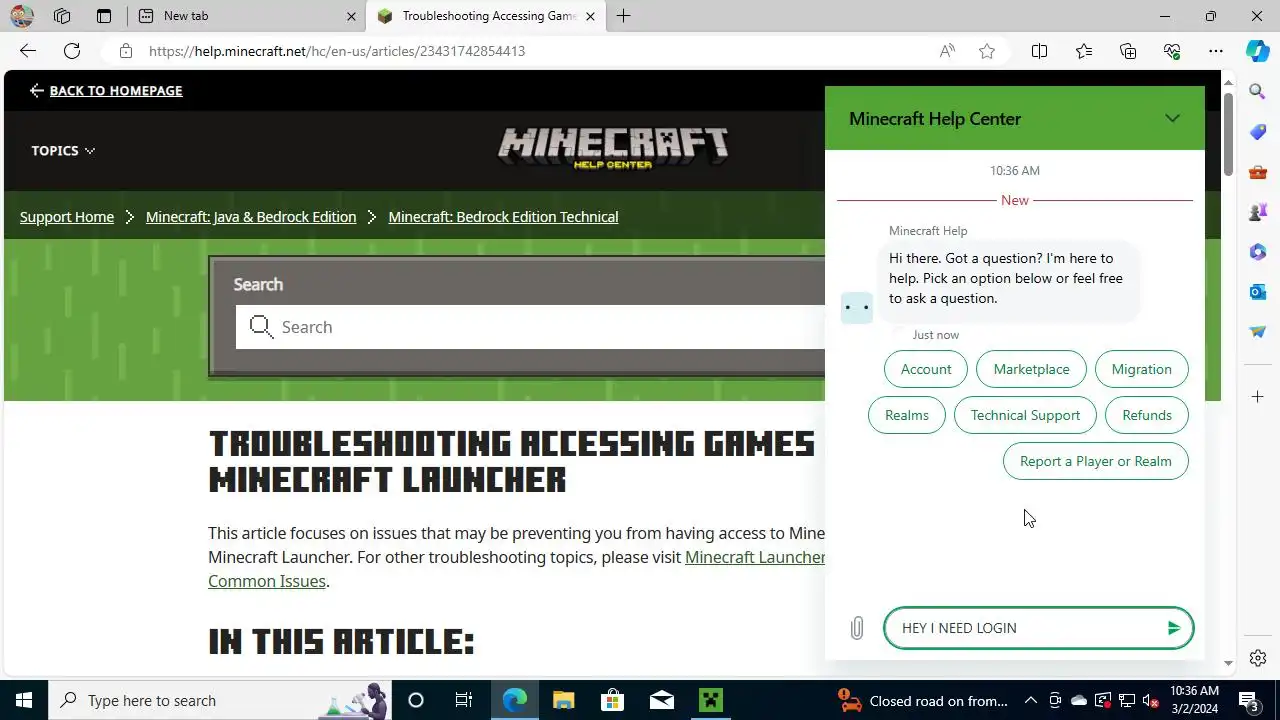
Task: Open Edge Settings and more menu
Action: pyautogui.click(x=1216, y=51)
